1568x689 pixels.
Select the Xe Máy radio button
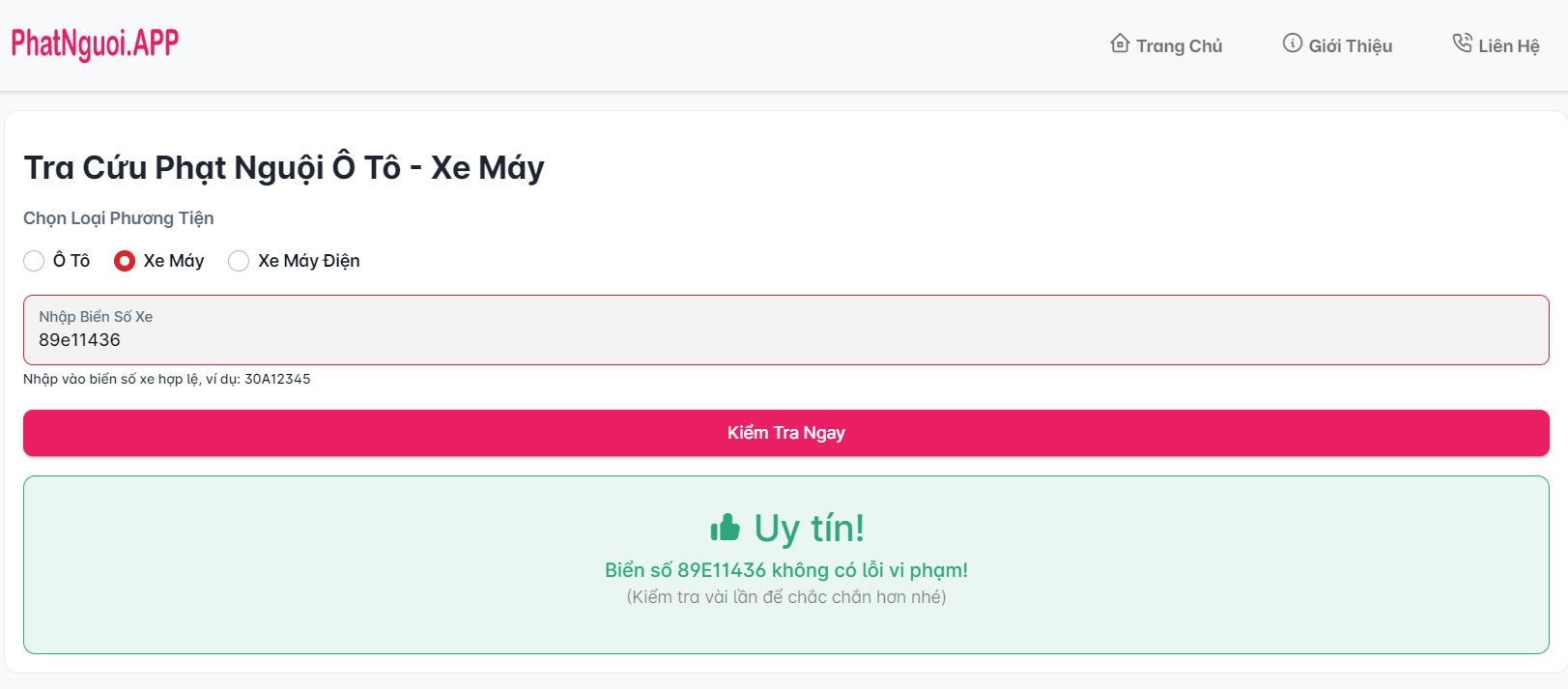pos(125,261)
